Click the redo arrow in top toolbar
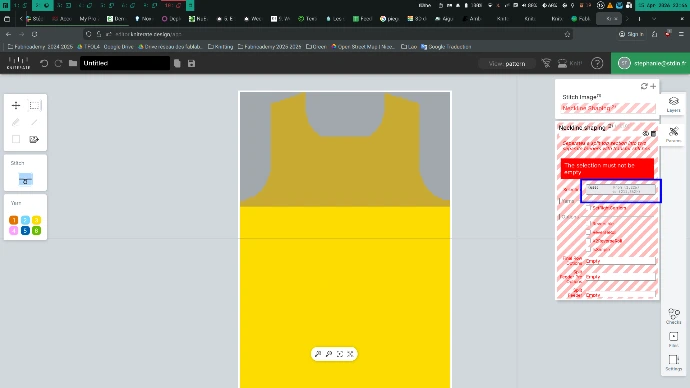This screenshot has width=690, height=388. tap(58, 63)
